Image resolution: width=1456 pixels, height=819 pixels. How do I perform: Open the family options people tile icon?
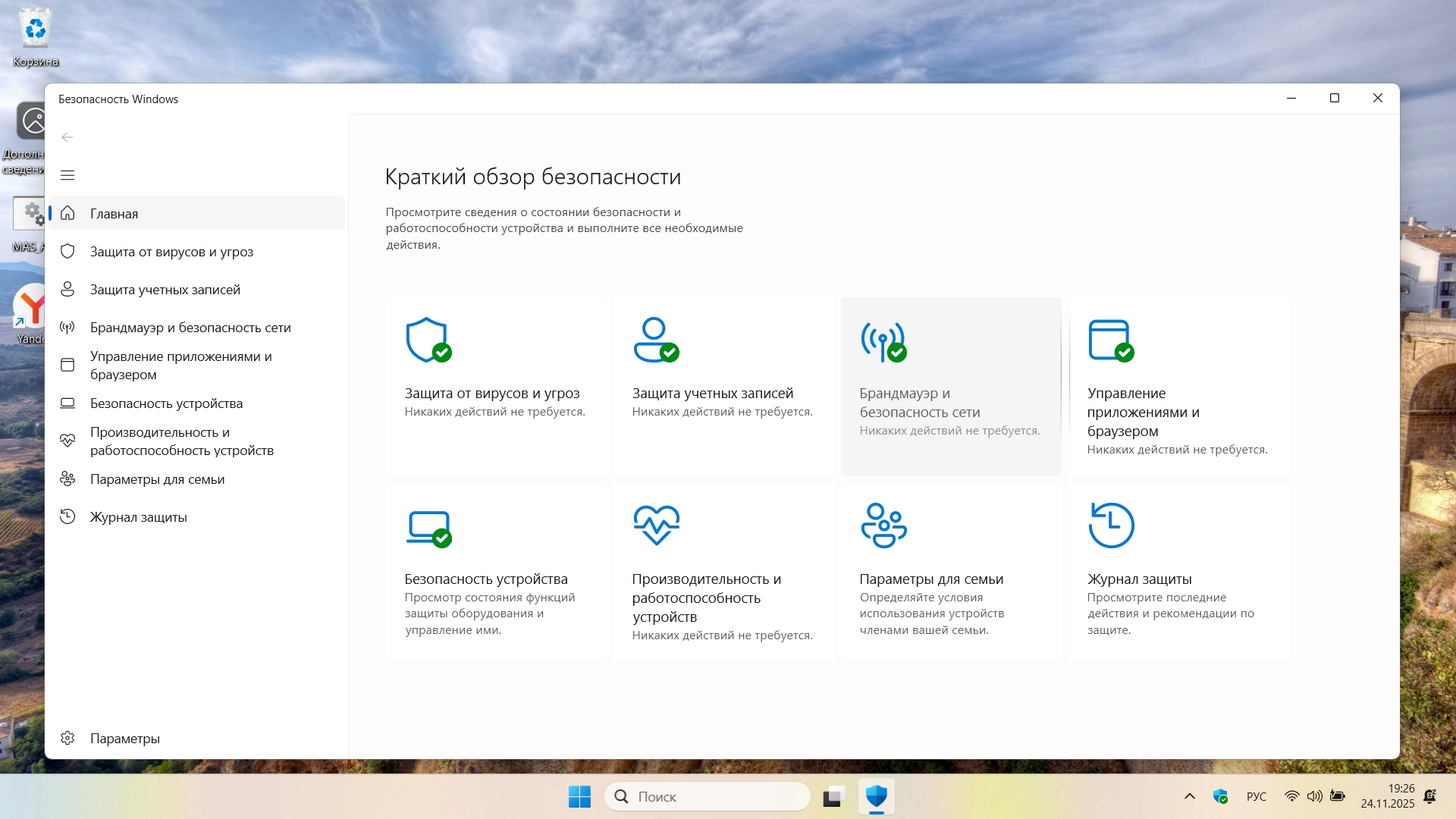click(x=883, y=525)
